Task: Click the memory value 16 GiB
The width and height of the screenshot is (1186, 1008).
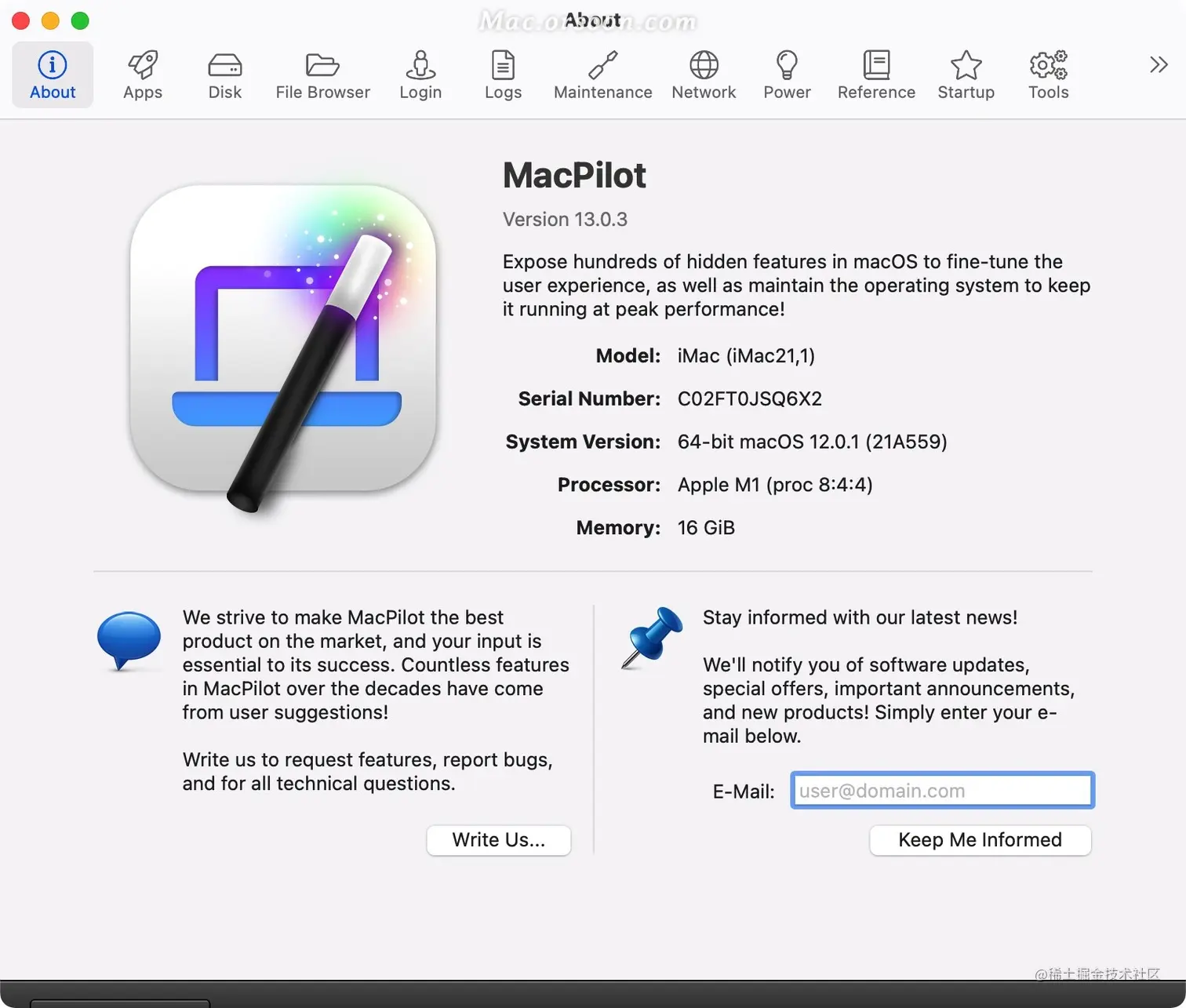Action: (706, 528)
